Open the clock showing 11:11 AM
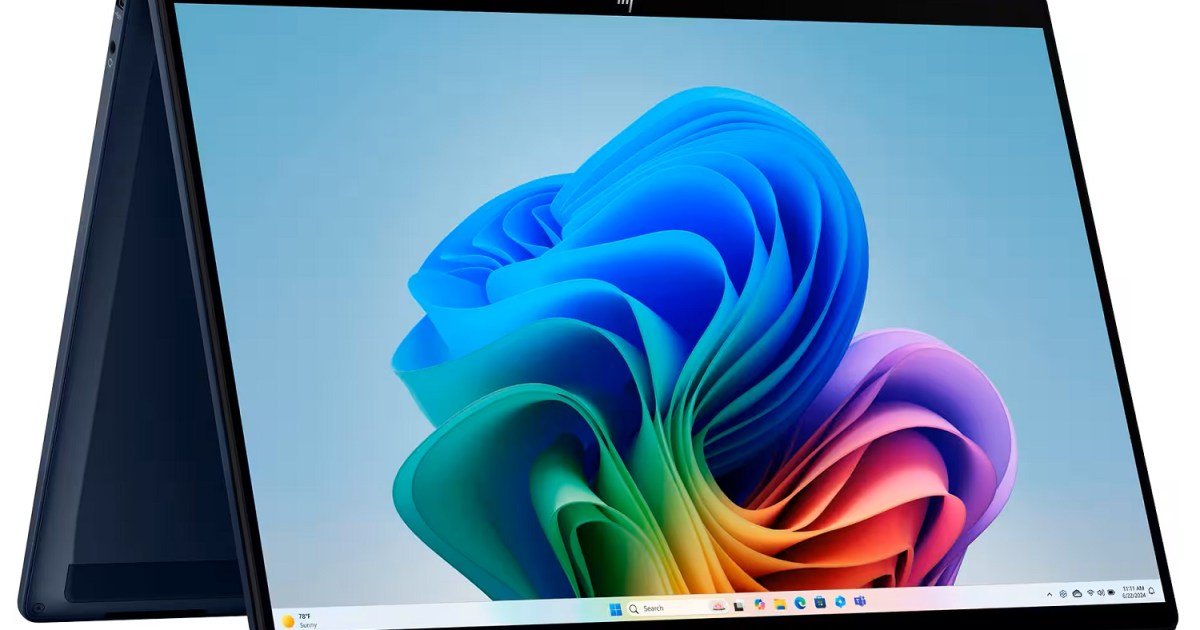Image resolution: width=1200 pixels, height=630 pixels. pos(1134,592)
